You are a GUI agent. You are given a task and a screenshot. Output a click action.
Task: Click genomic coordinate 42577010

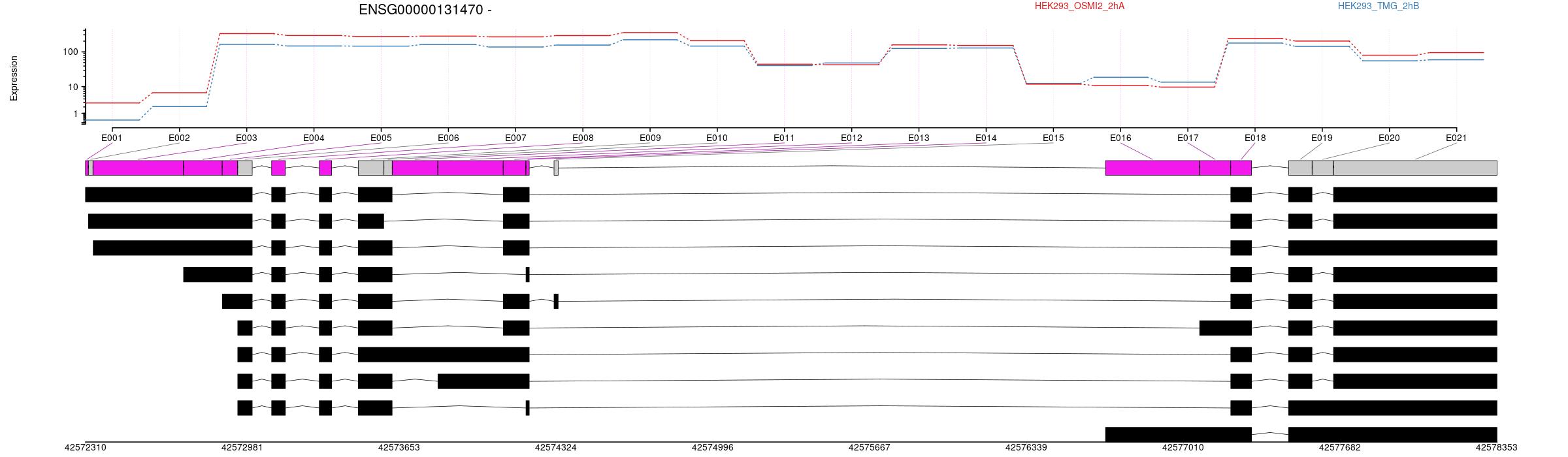[x=1183, y=448]
